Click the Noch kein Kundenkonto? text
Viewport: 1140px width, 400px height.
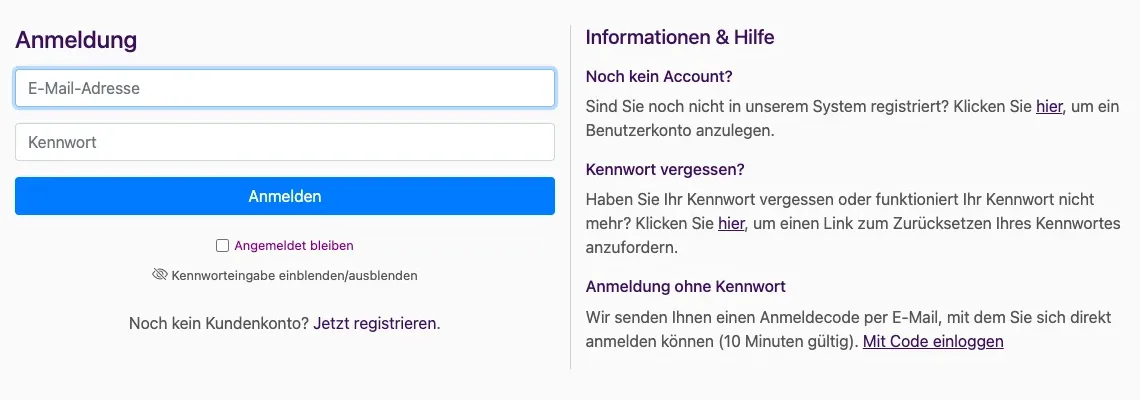(219, 324)
